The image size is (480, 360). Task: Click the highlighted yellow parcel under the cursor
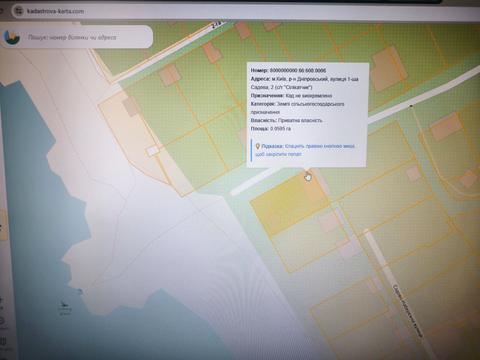pos(290,202)
